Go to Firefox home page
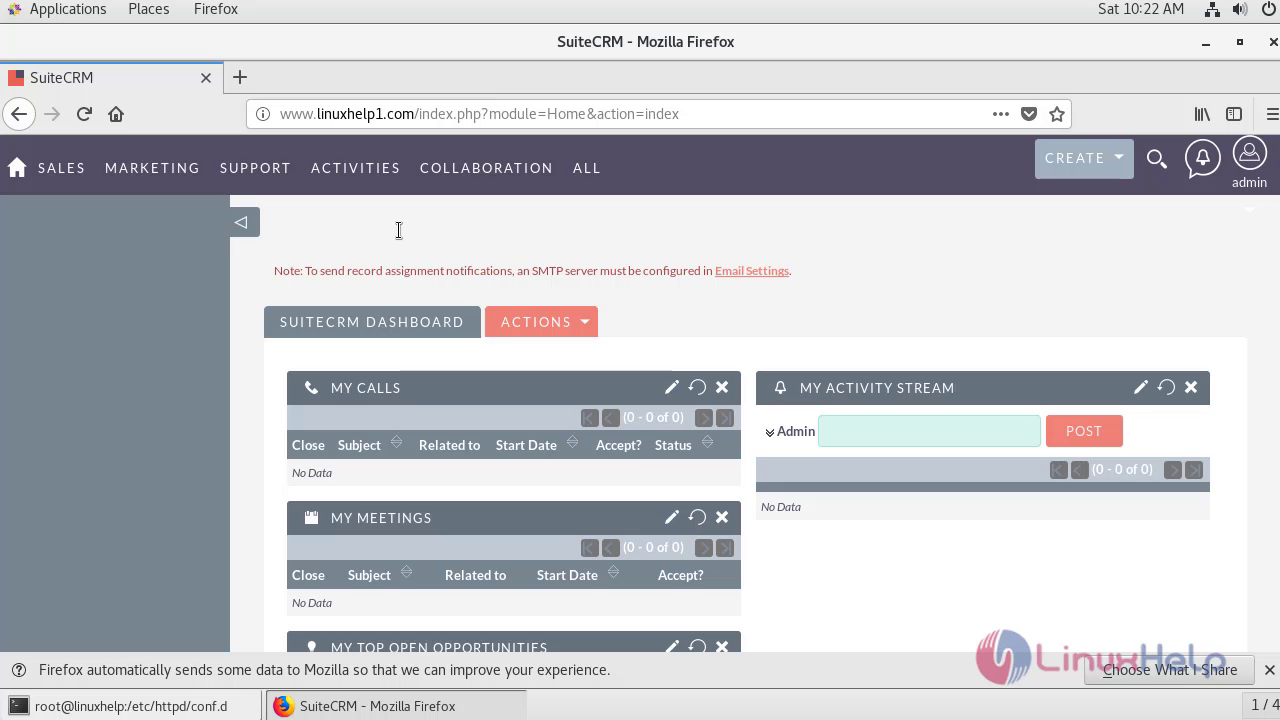The image size is (1280, 720). pos(116,114)
